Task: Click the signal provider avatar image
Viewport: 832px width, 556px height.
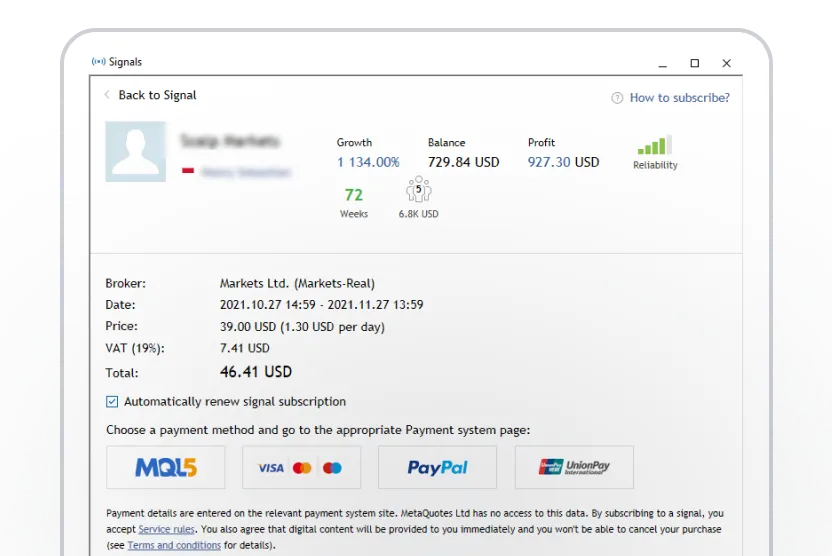Action: [x=135, y=152]
